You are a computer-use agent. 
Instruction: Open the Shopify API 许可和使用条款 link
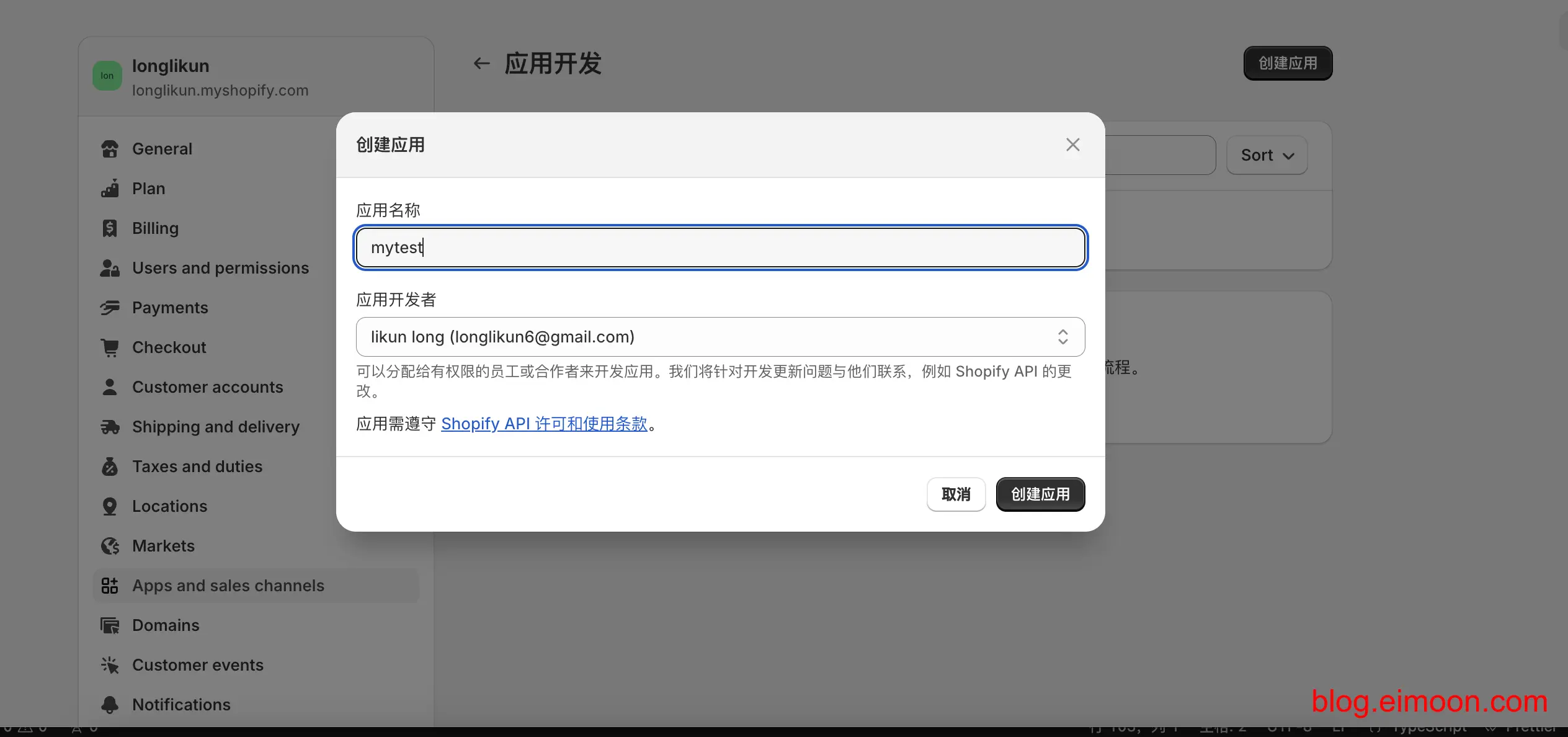click(x=545, y=424)
